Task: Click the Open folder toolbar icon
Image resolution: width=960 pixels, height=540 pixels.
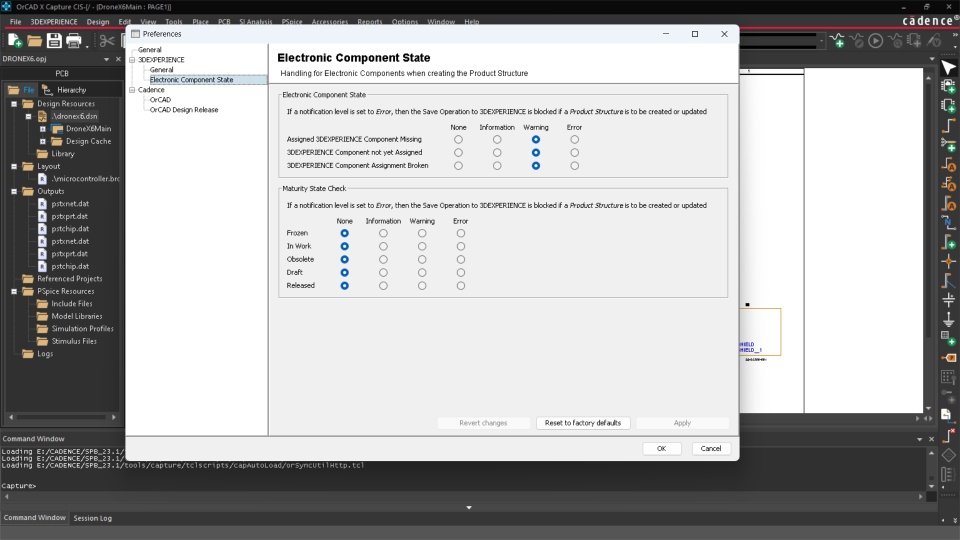Action: pos(34,41)
